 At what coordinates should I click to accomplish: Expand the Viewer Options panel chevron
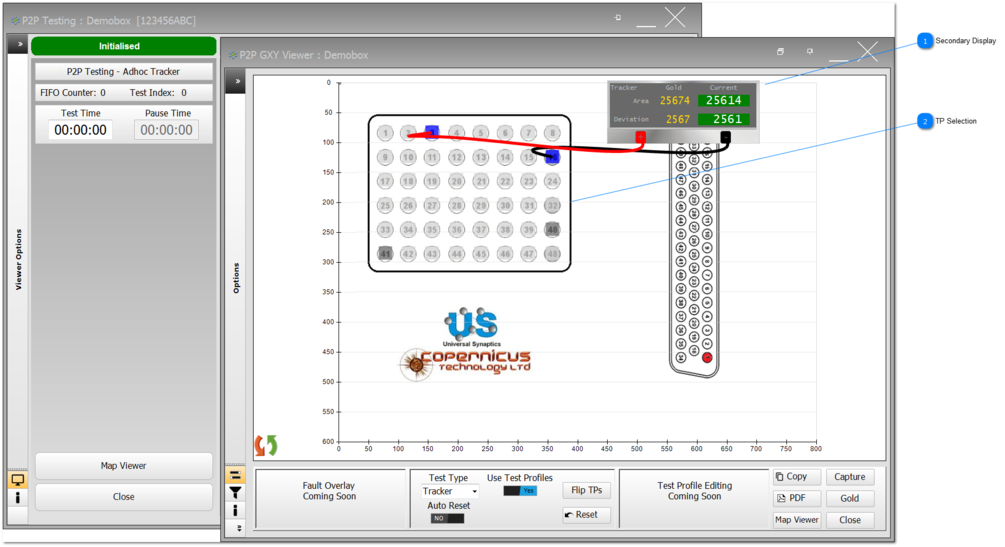pyautogui.click(x=17, y=45)
